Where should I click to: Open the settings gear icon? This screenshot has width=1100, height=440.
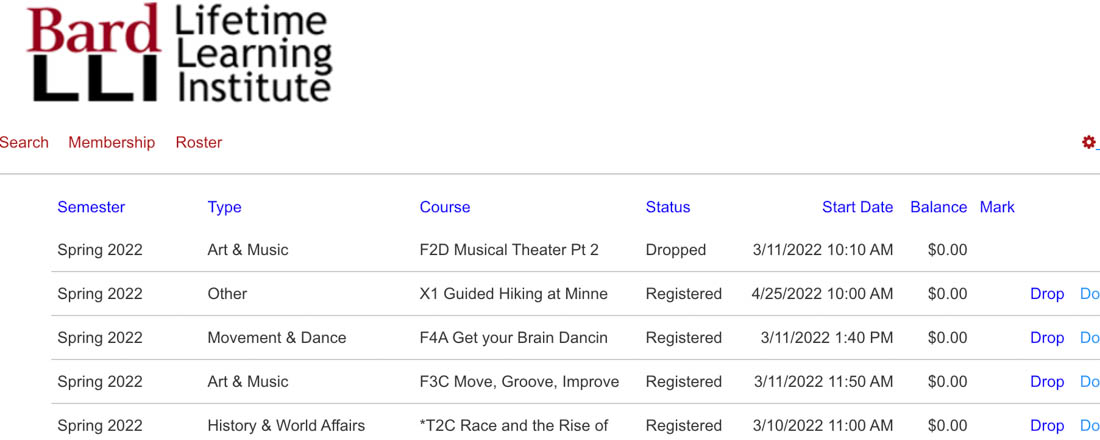click(x=1088, y=142)
